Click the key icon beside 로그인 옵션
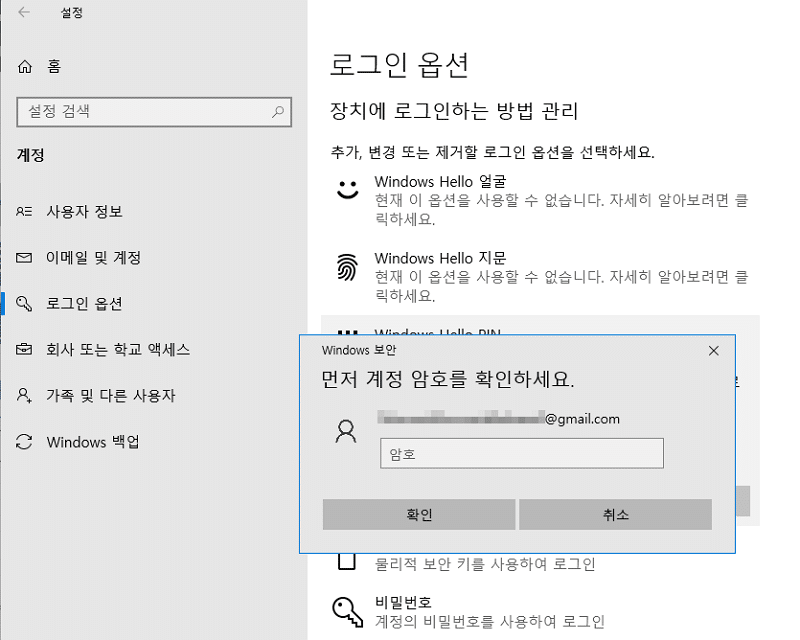 pyautogui.click(x=24, y=304)
